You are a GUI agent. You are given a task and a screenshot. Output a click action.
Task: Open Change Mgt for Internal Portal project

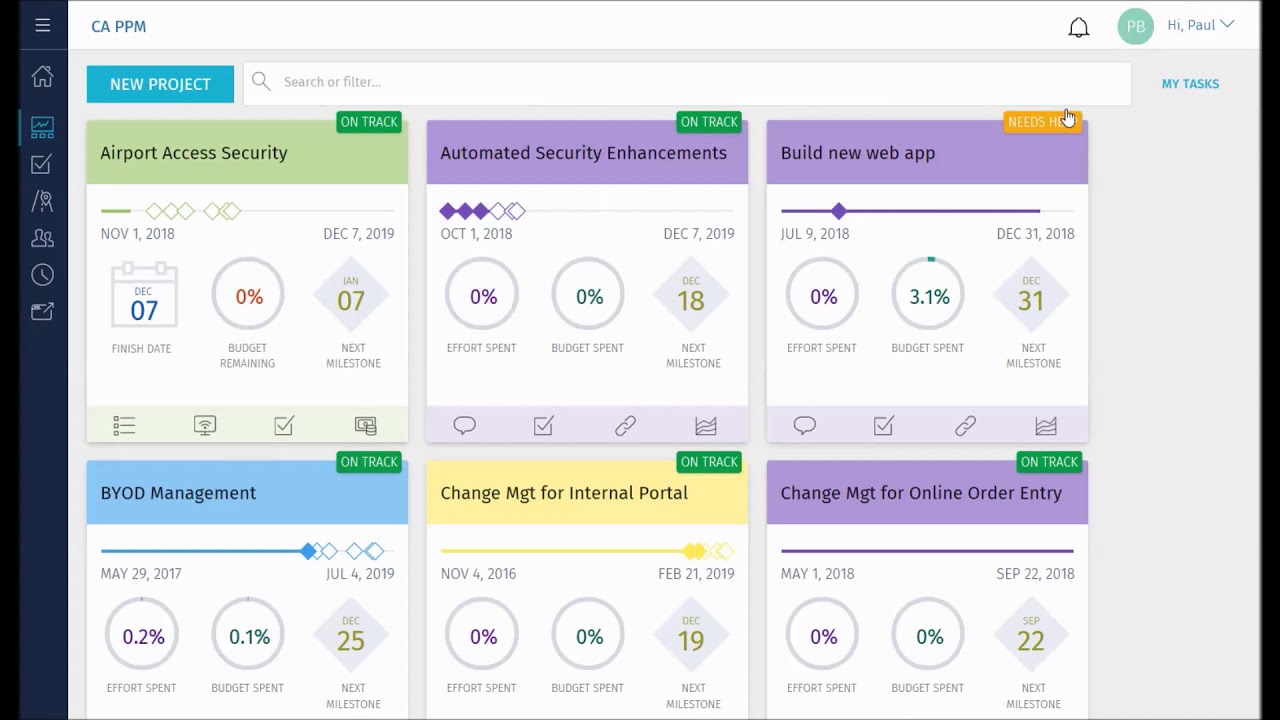point(564,493)
